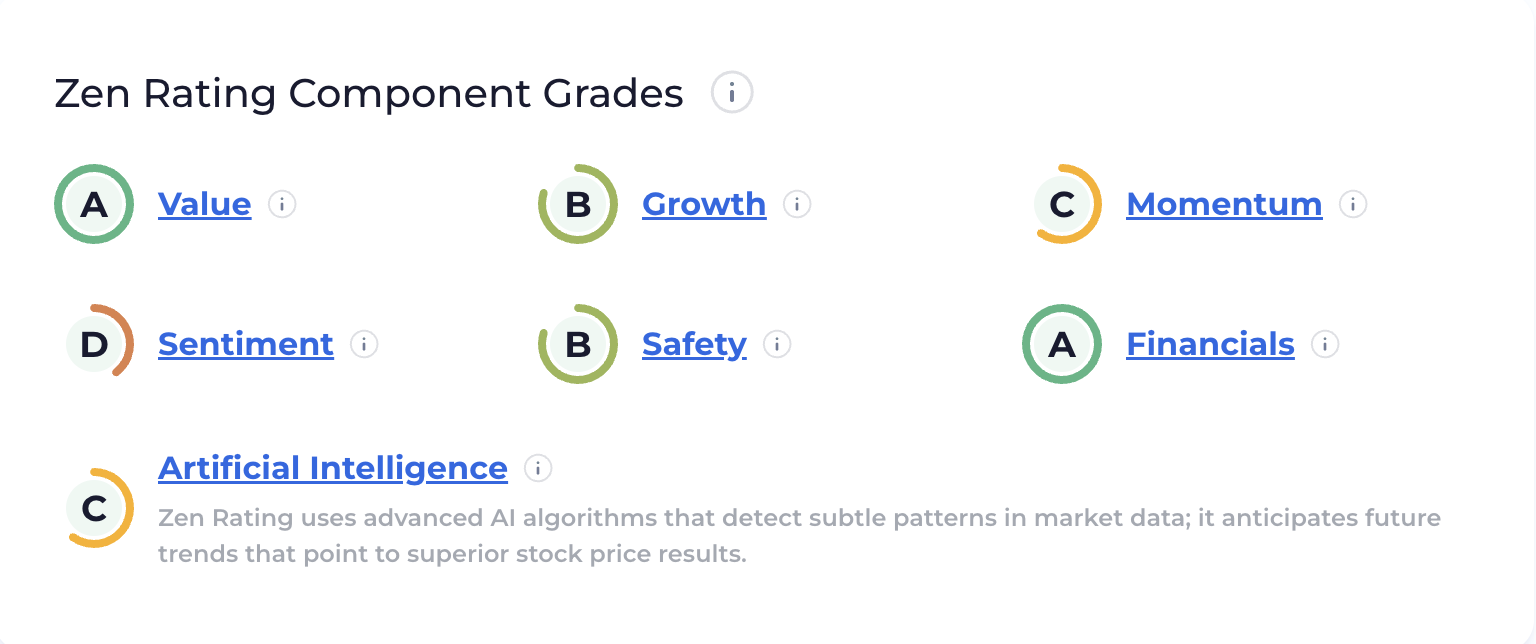Open the Growth grade link

click(704, 204)
